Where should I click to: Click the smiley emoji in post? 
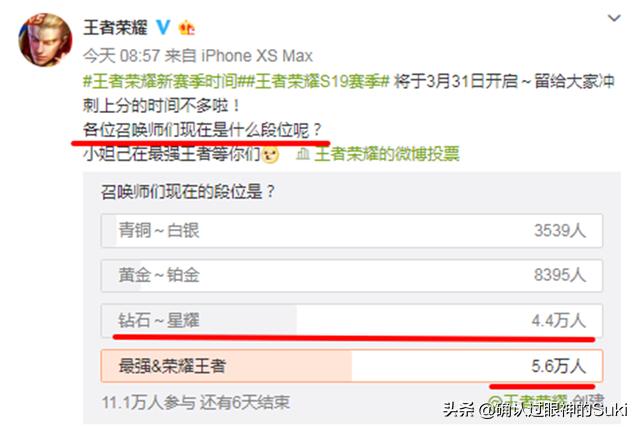pyautogui.click(x=271, y=155)
